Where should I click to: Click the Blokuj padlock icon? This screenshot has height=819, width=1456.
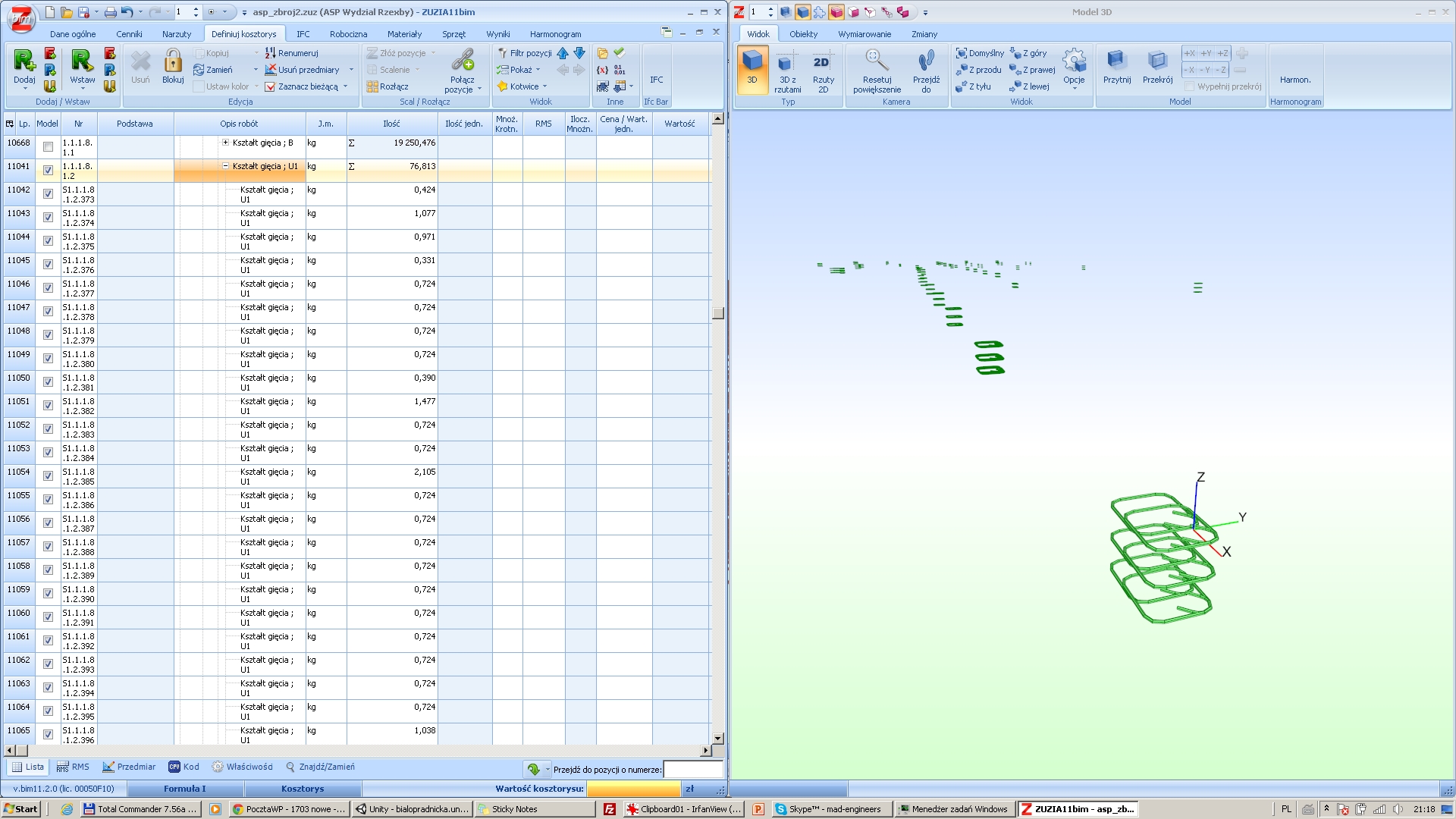click(173, 61)
